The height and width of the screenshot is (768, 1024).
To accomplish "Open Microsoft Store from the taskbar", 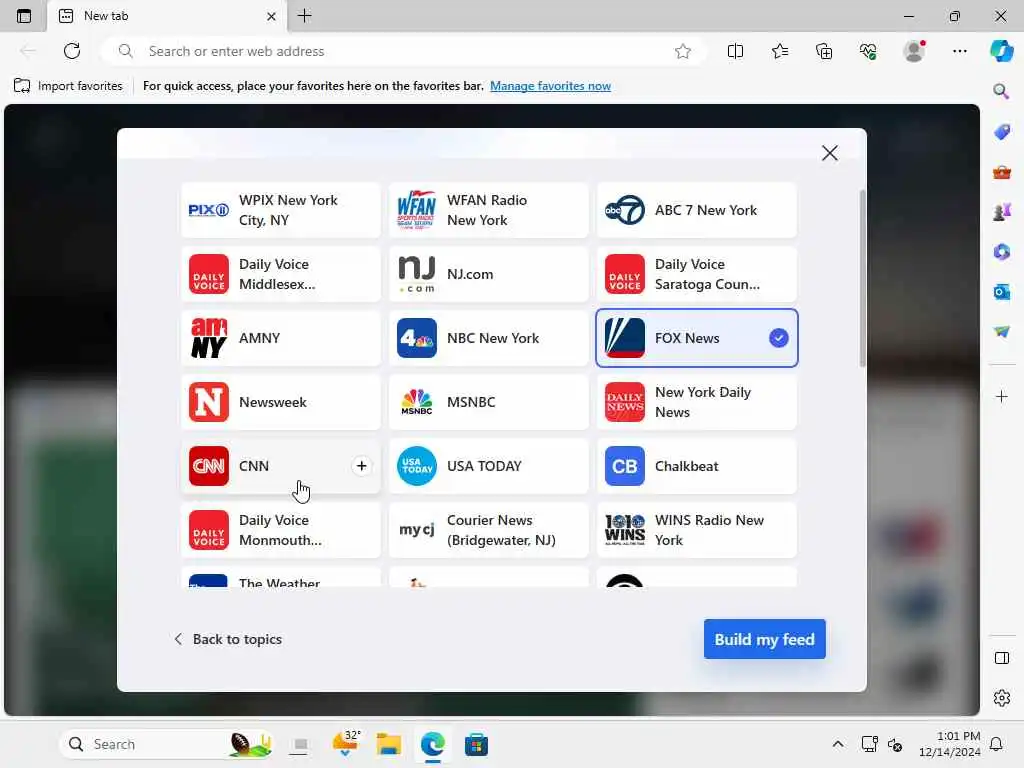I will 476,744.
